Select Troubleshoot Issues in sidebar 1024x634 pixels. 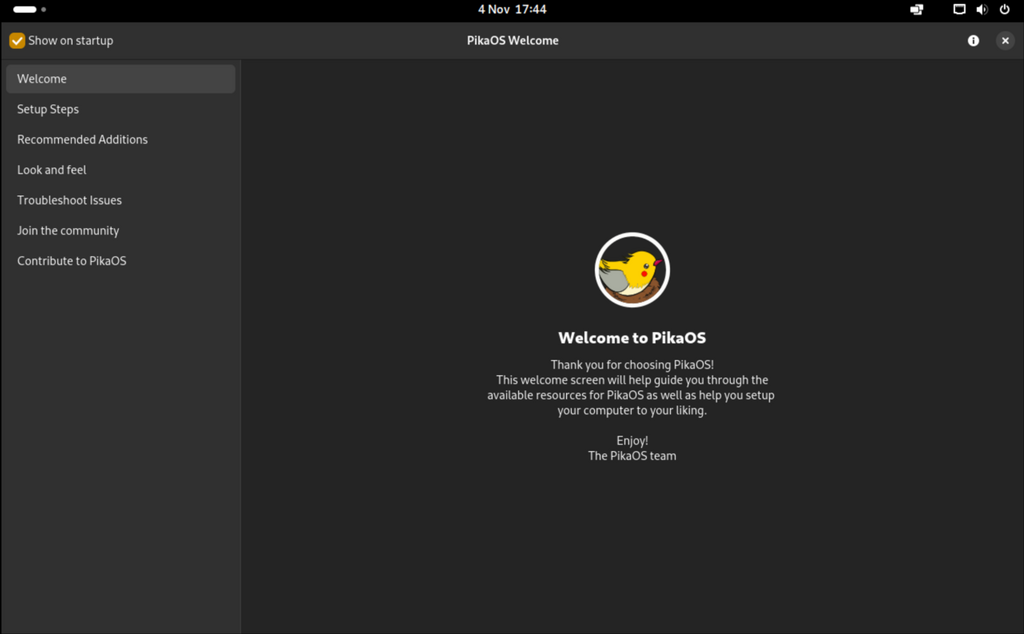click(121, 200)
